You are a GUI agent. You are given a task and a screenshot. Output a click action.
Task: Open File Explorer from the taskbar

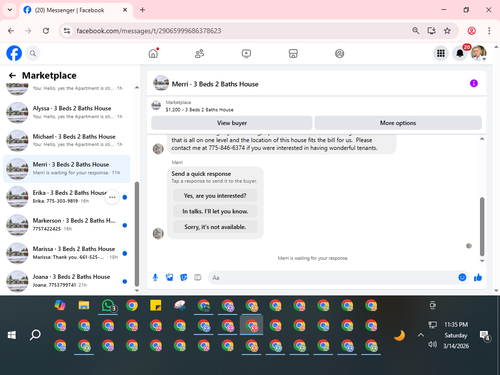[x=84, y=305]
